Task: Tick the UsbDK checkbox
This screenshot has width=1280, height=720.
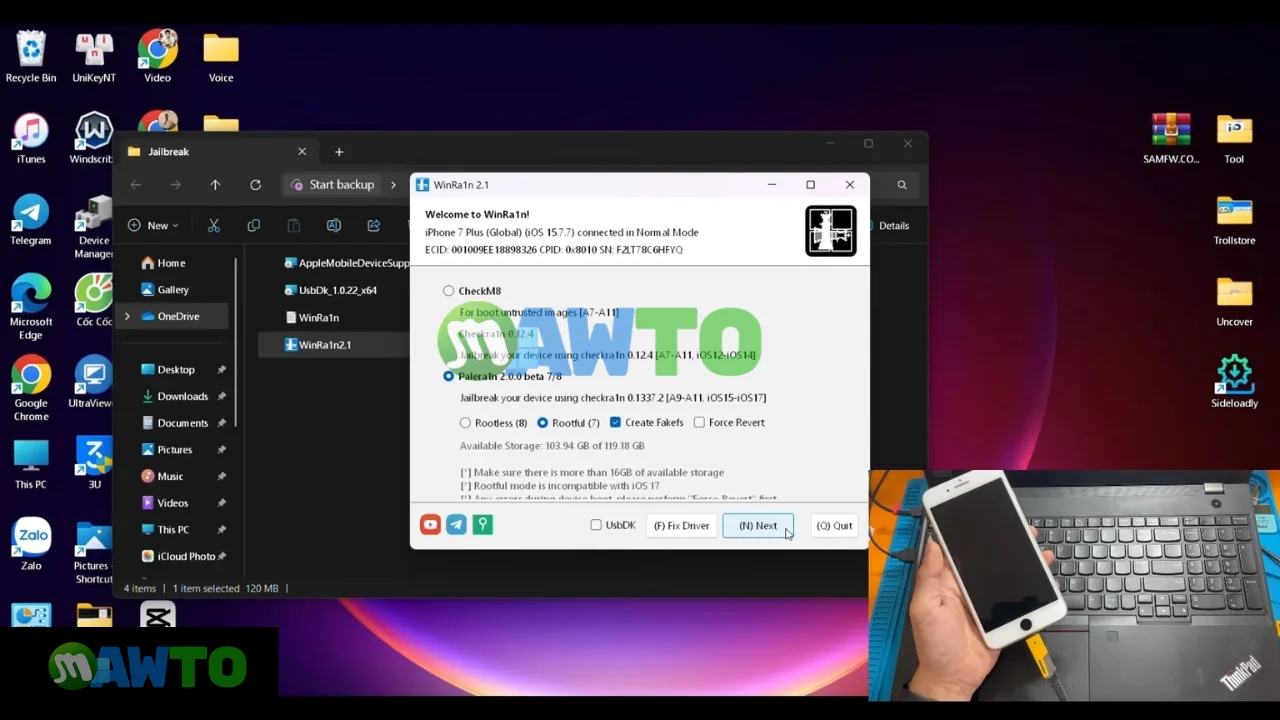Action: point(596,525)
